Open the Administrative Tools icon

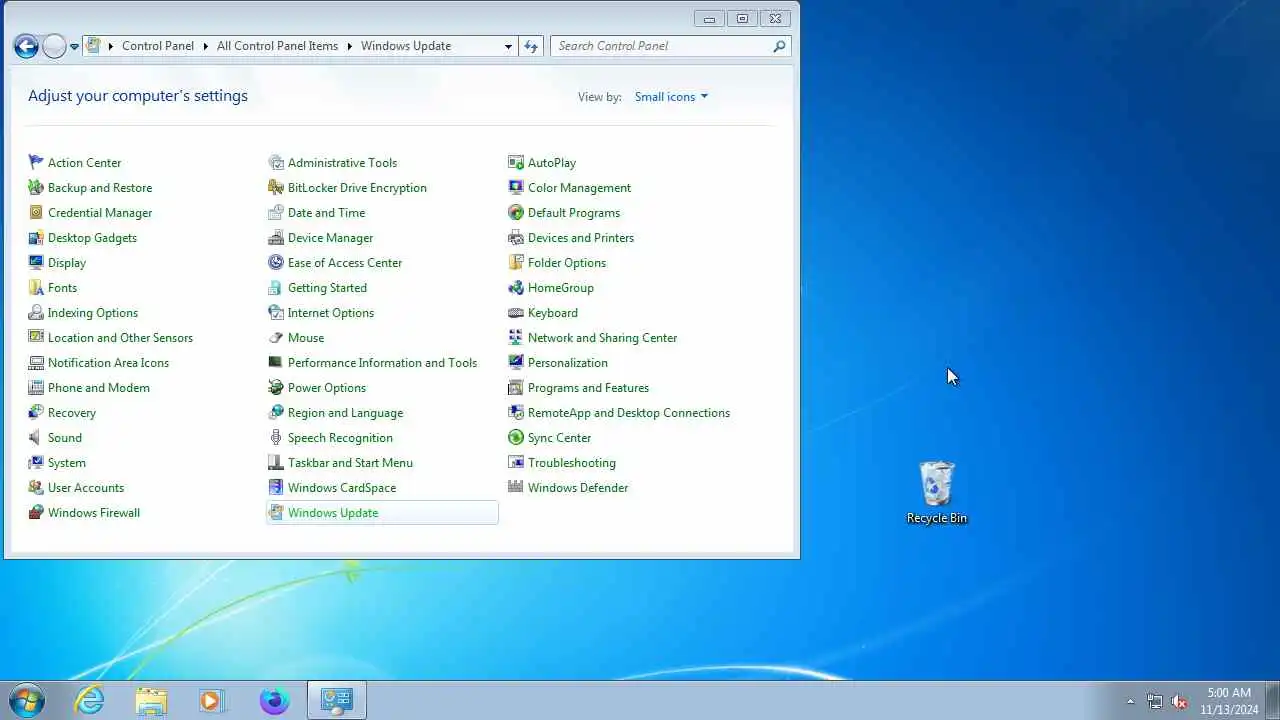[276, 162]
